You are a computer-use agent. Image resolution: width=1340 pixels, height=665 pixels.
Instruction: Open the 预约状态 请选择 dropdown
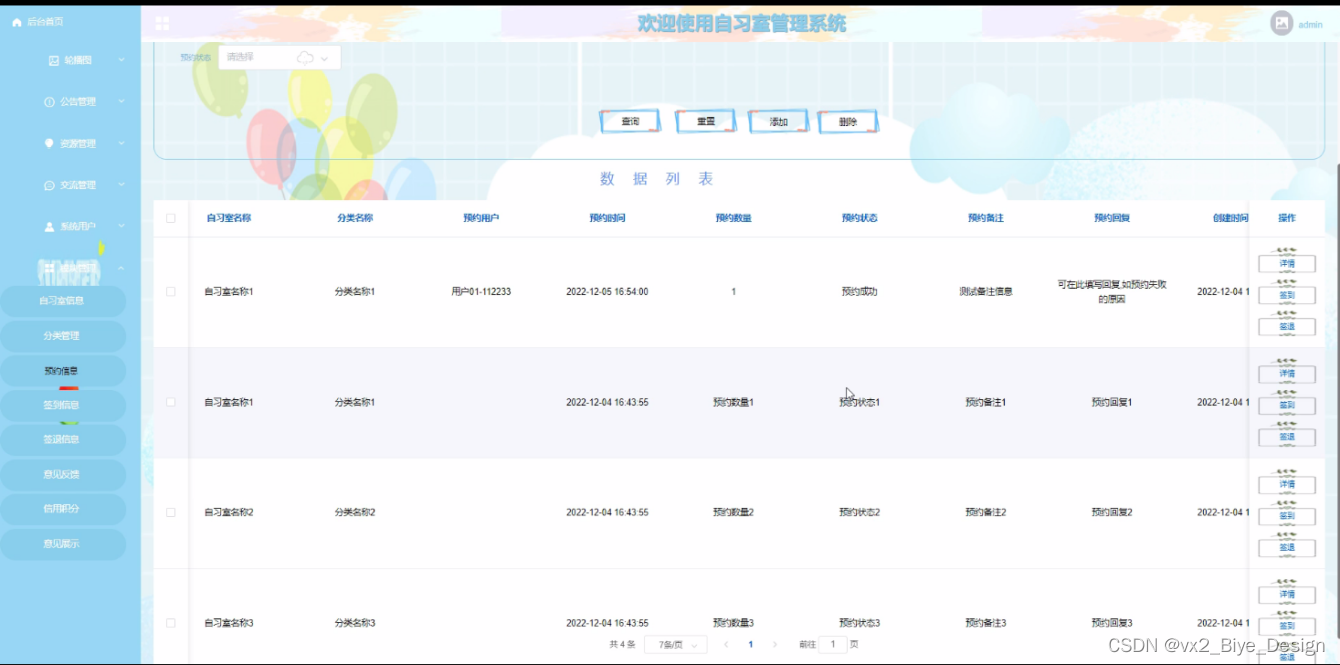click(280, 57)
